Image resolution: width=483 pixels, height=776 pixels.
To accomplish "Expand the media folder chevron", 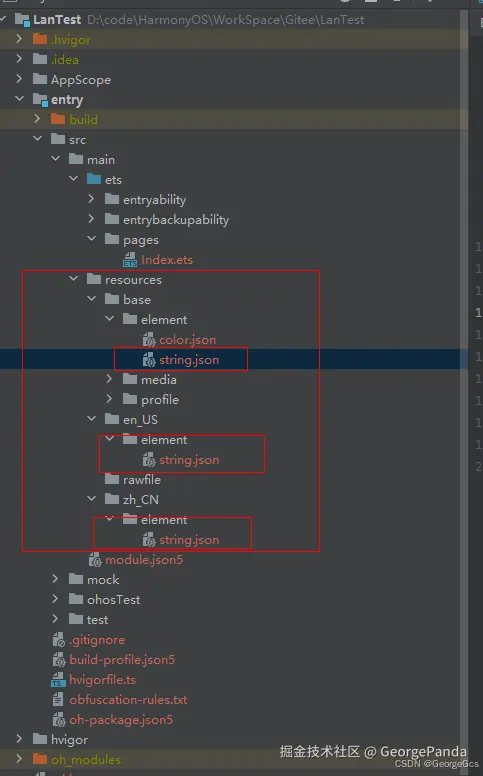I will pos(110,379).
